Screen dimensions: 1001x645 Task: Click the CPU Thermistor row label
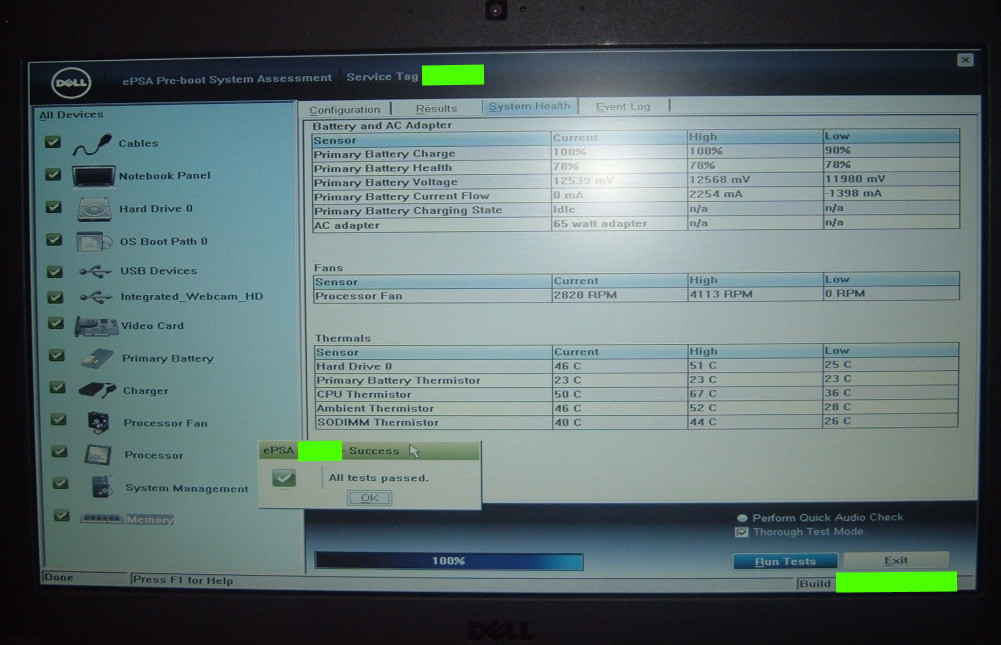(x=364, y=394)
